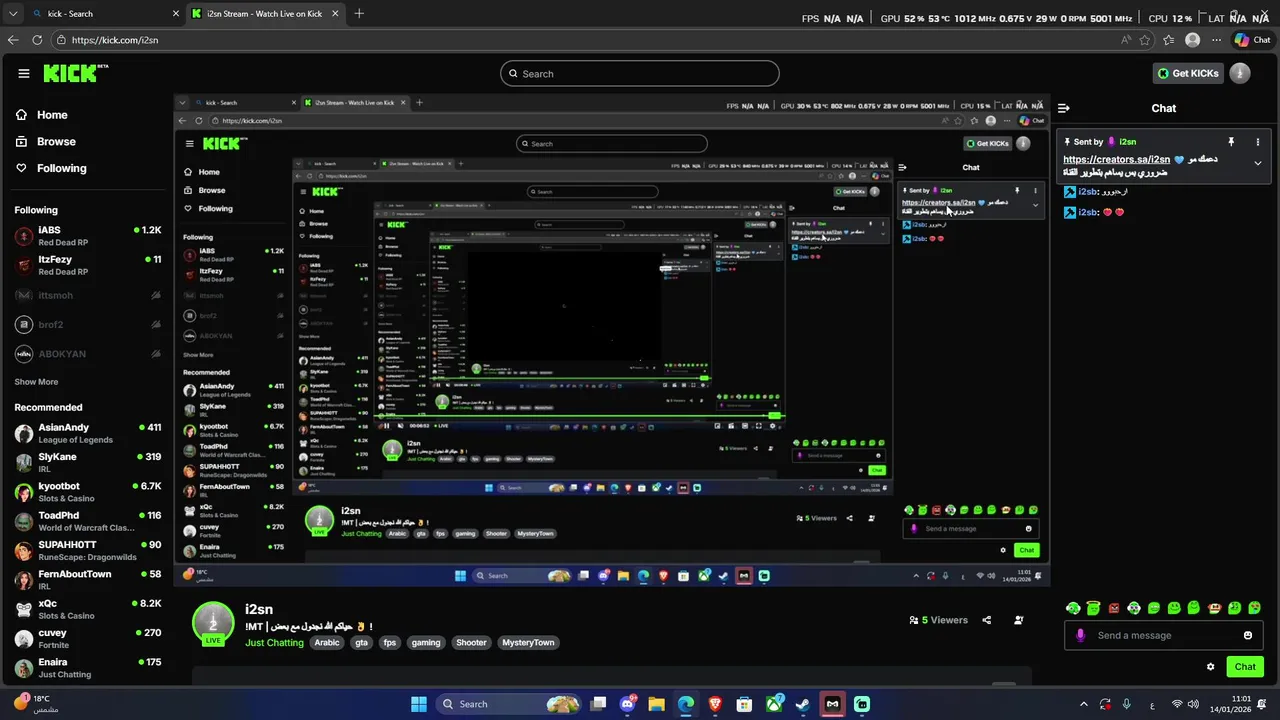Open the user profile avatar menu
Screen dimensions: 1280x720
(1240, 73)
